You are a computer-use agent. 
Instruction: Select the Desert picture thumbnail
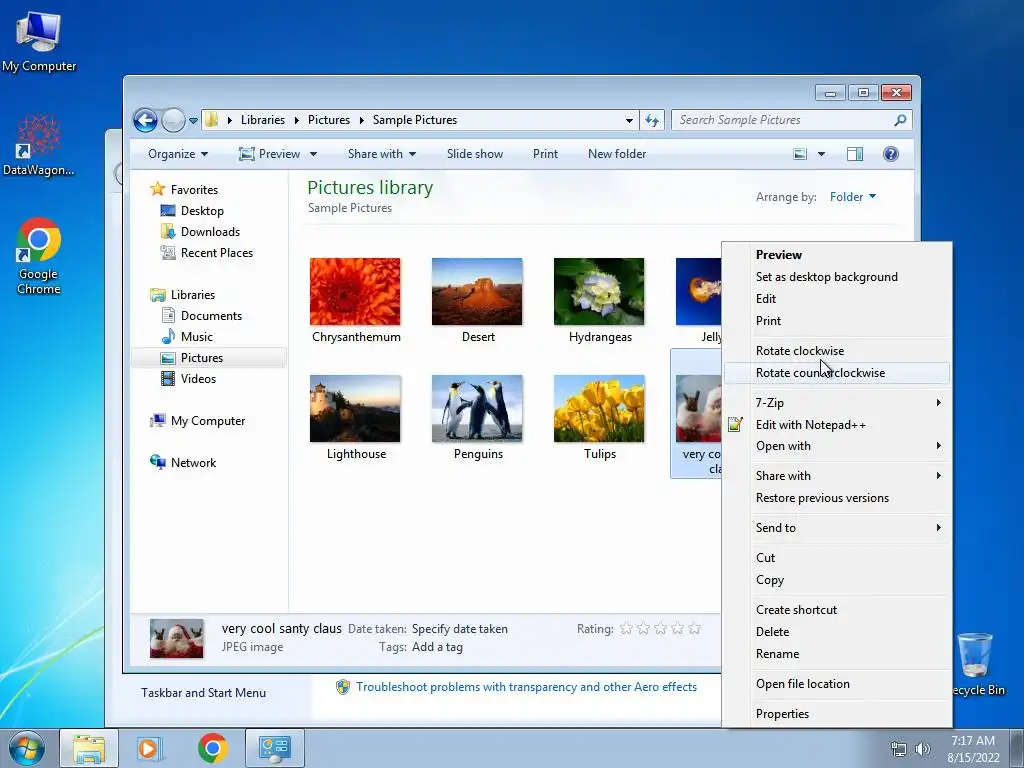[x=477, y=291]
